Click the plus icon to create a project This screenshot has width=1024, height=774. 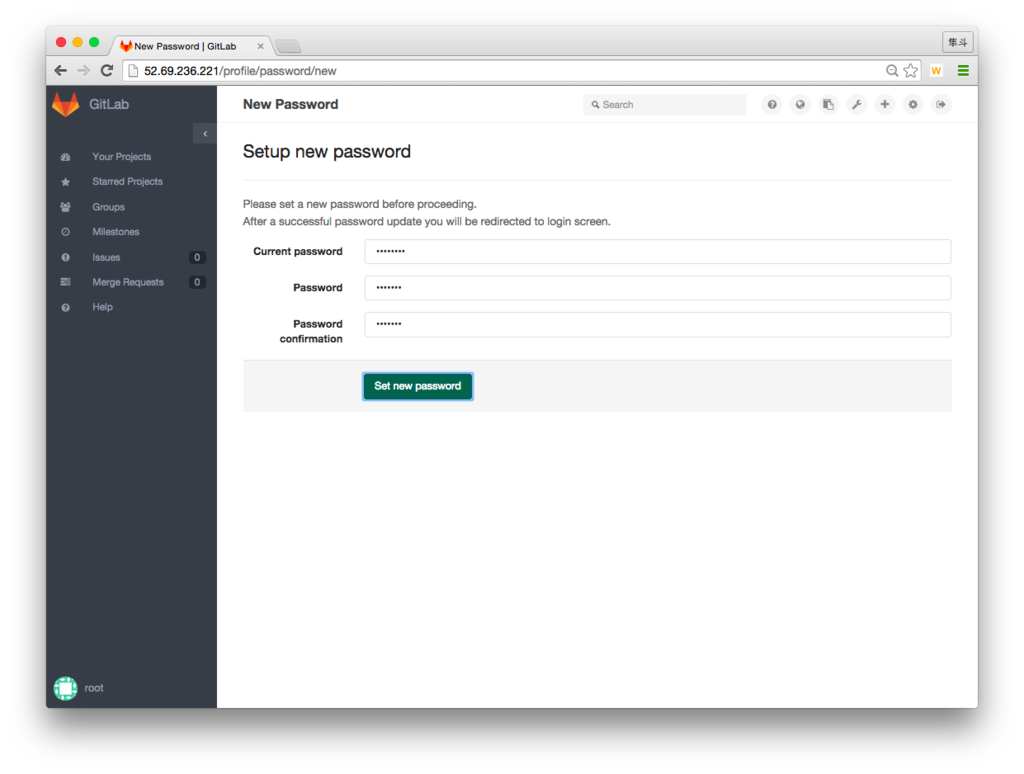coord(884,105)
